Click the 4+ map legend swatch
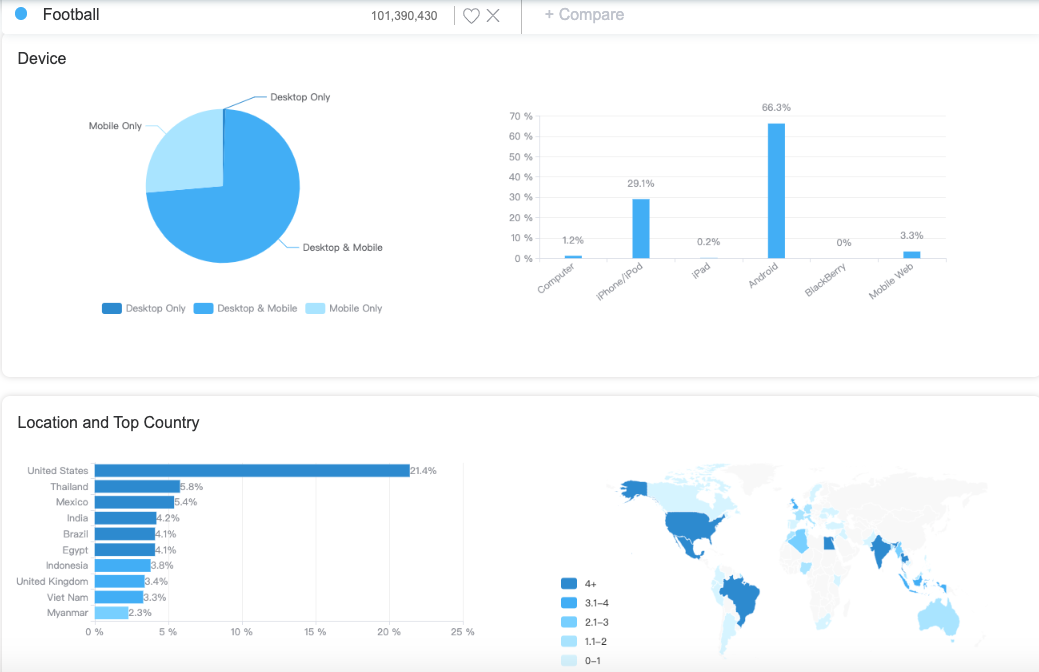 tap(569, 584)
